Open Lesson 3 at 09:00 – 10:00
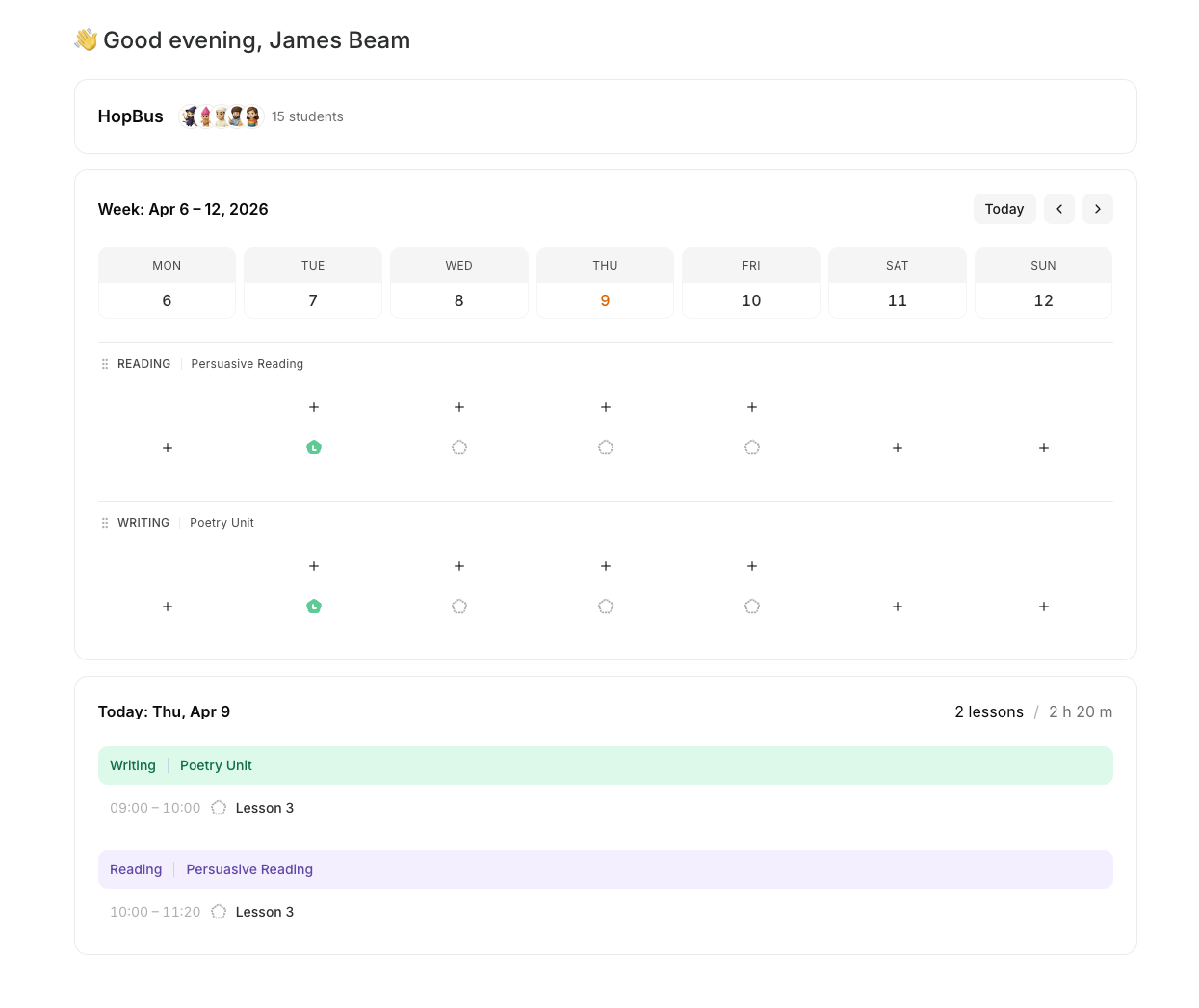 pos(265,808)
